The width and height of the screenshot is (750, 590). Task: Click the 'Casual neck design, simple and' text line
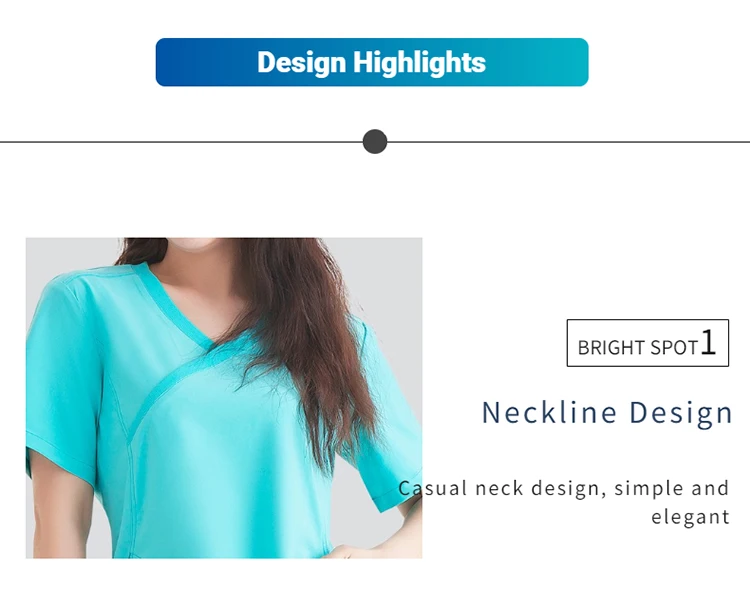pyautogui.click(x=563, y=489)
